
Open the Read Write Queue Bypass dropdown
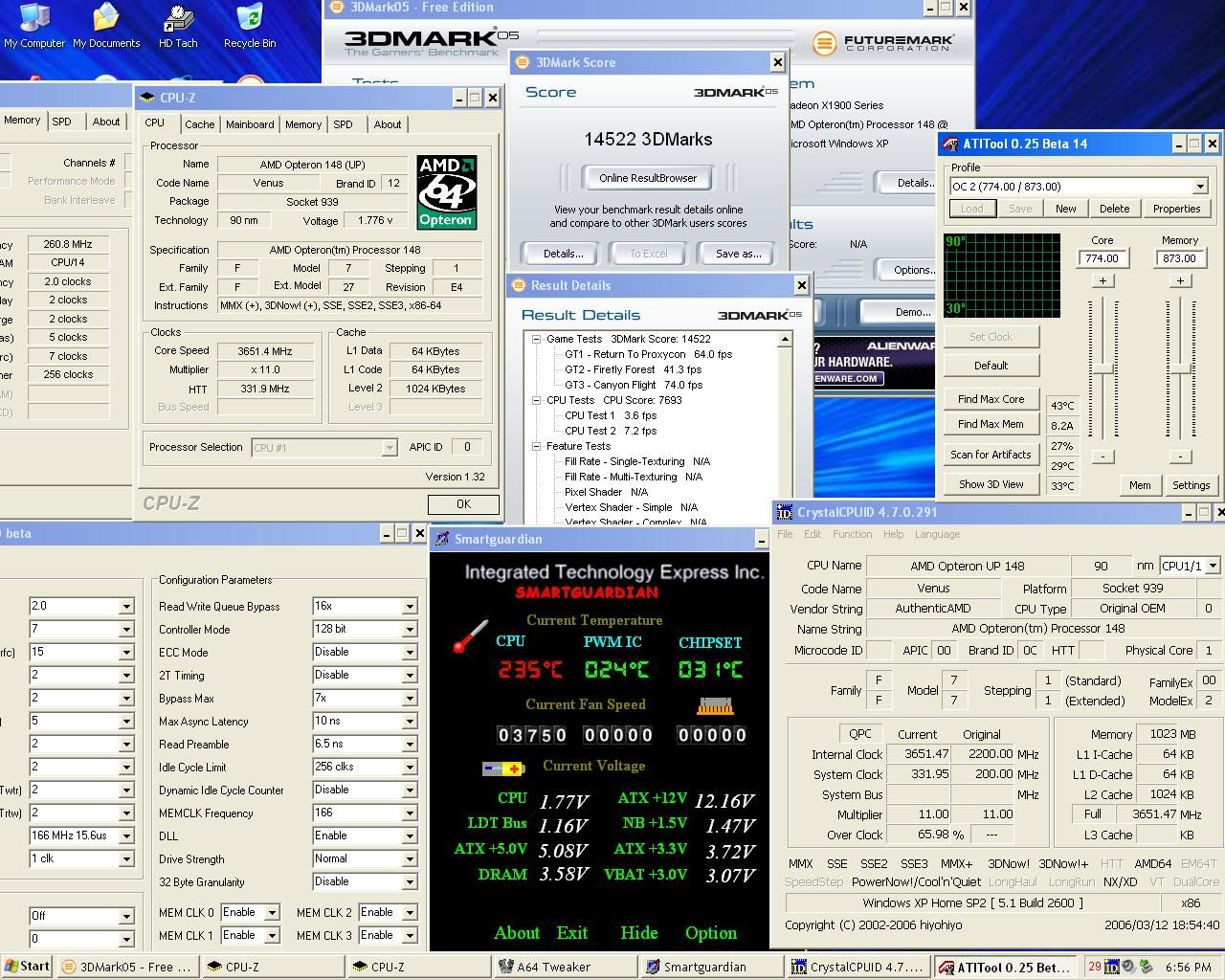point(409,606)
